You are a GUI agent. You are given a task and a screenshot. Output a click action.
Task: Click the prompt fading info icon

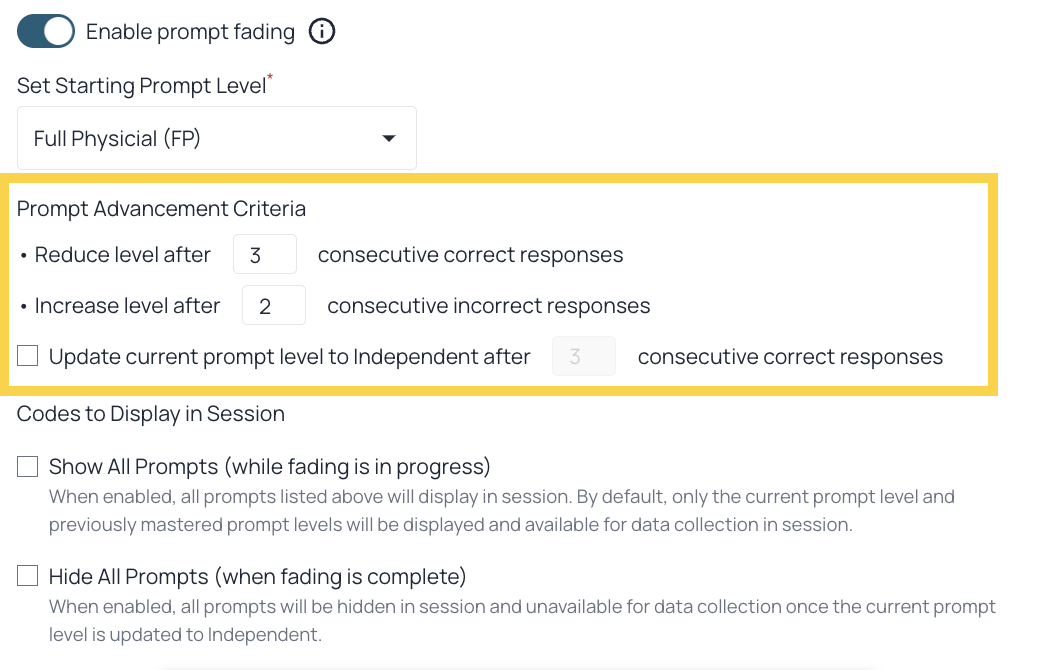pyautogui.click(x=322, y=31)
